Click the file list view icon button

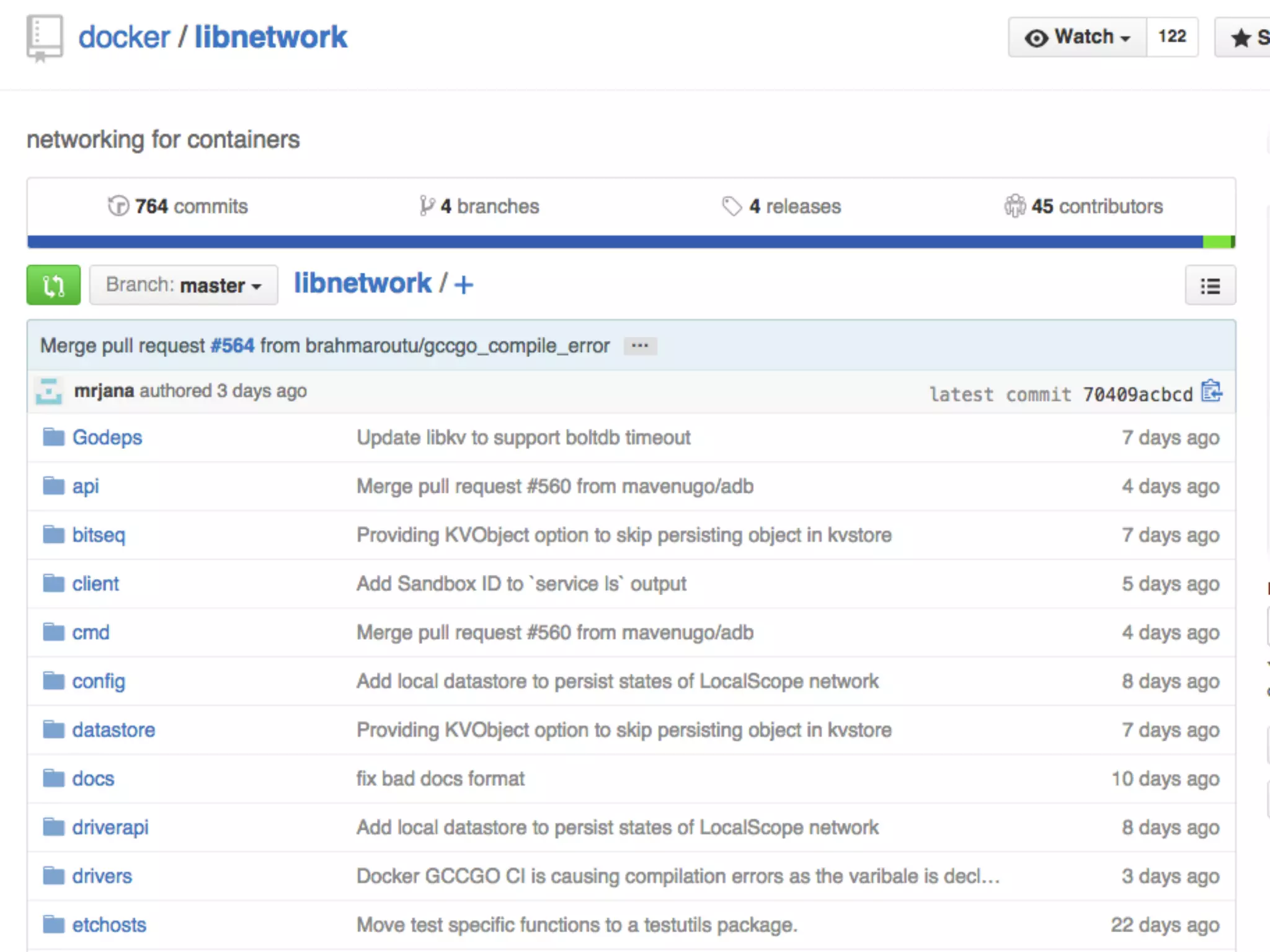click(1210, 286)
